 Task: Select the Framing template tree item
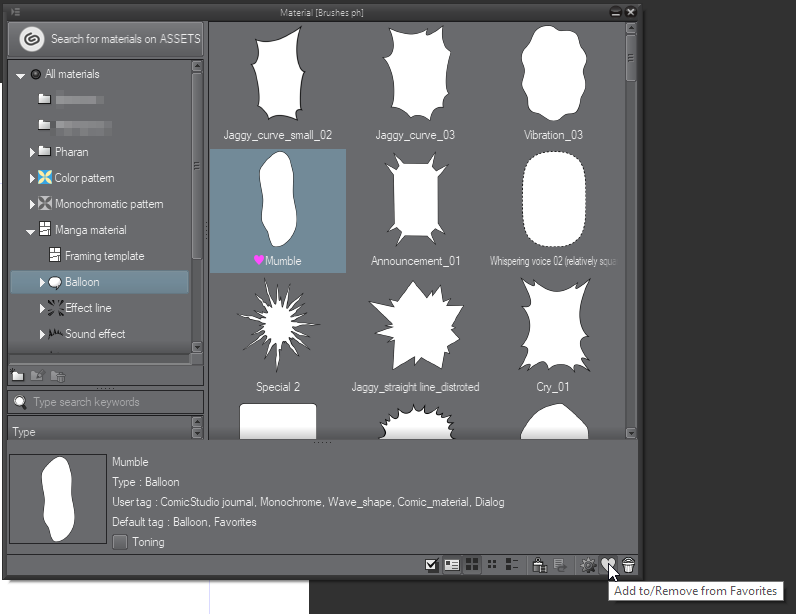tap(104, 256)
